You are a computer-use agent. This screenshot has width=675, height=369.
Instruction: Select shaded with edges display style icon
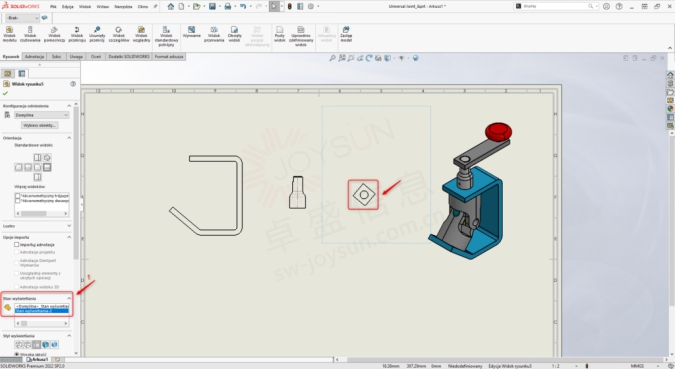46,344
